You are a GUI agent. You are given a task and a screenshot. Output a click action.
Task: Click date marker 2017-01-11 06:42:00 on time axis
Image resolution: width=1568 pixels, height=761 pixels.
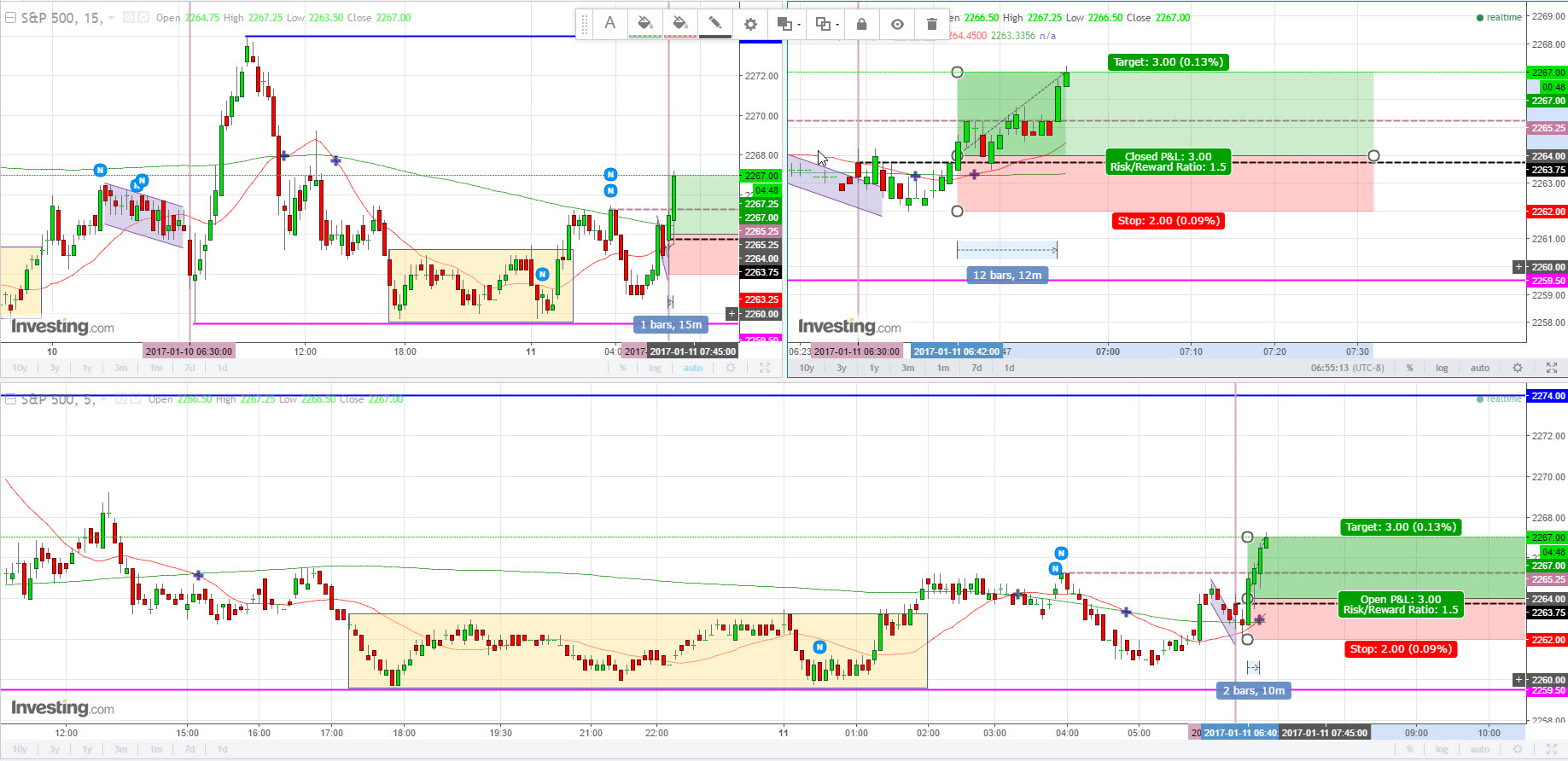click(957, 351)
